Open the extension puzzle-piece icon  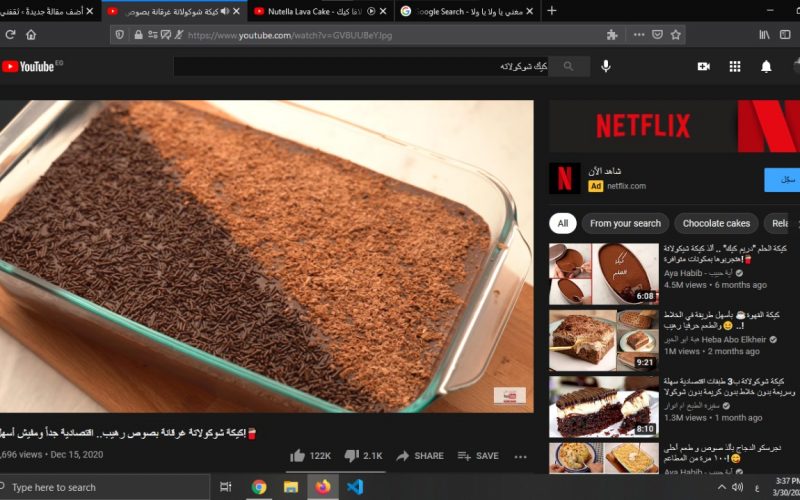click(x=612, y=35)
